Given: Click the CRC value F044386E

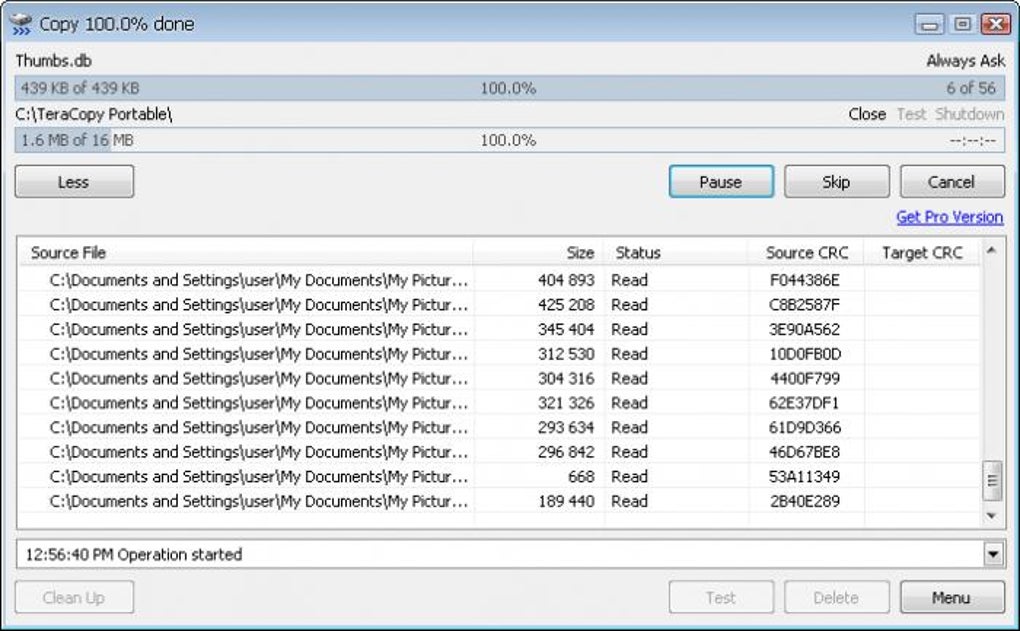Looking at the screenshot, I should [x=805, y=280].
